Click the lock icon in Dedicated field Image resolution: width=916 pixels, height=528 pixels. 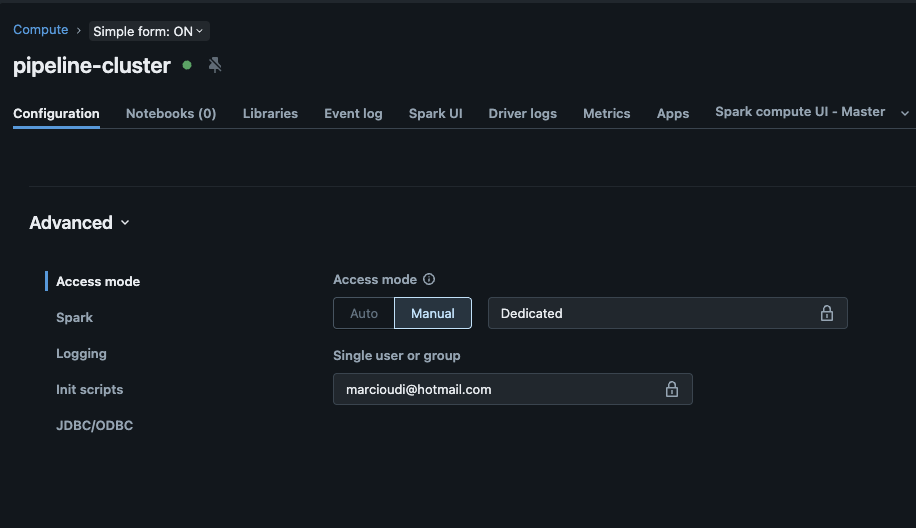pos(827,313)
